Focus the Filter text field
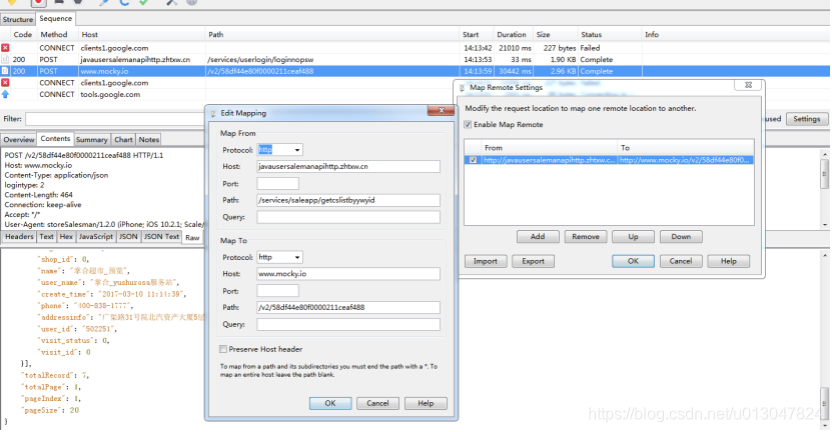The image size is (832, 432). tap(115, 119)
